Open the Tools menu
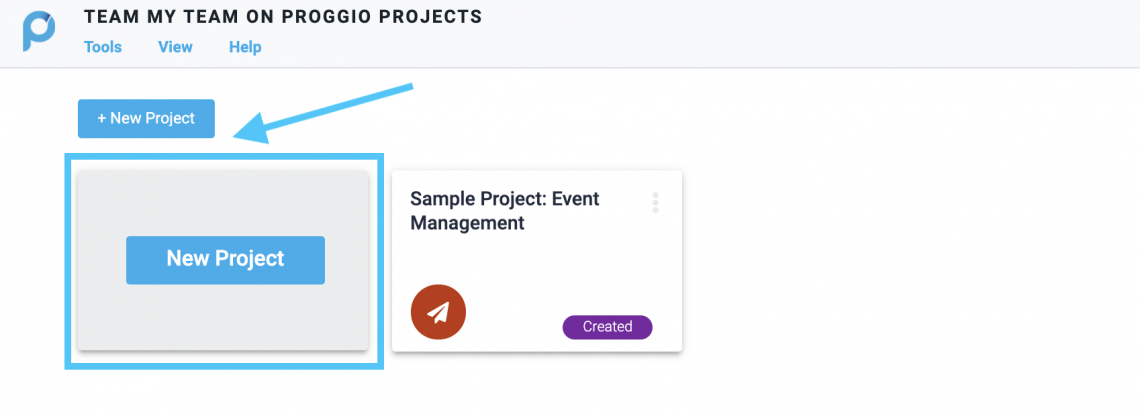1140x416 pixels. tap(103, 47)
